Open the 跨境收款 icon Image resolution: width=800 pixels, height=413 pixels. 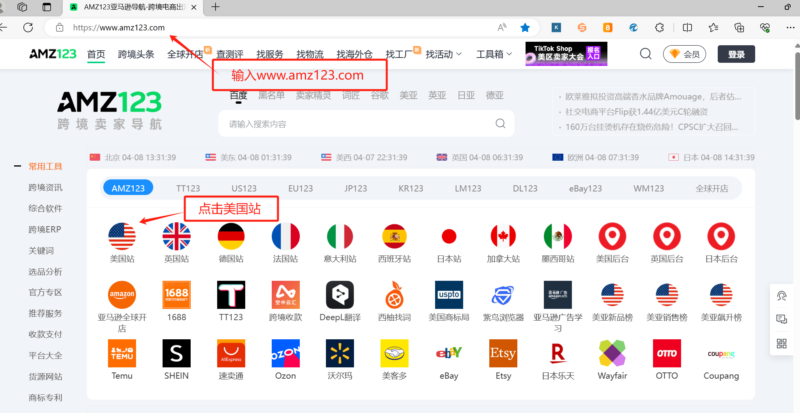286,295
